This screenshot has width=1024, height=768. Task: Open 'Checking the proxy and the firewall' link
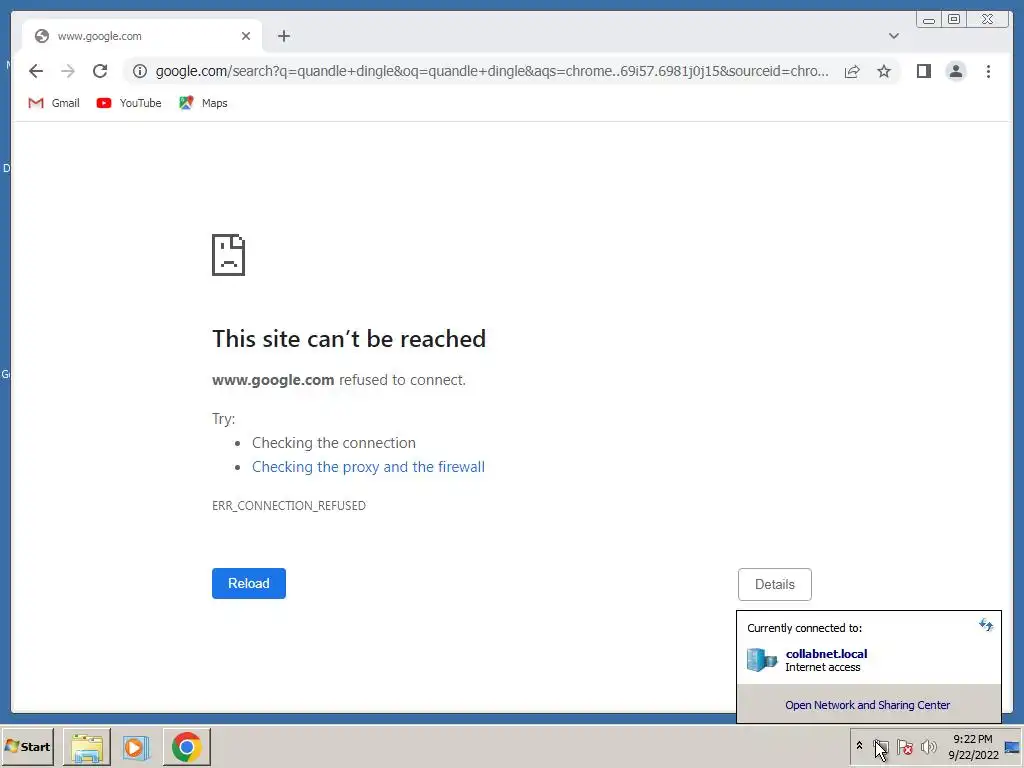pos(368,467)
